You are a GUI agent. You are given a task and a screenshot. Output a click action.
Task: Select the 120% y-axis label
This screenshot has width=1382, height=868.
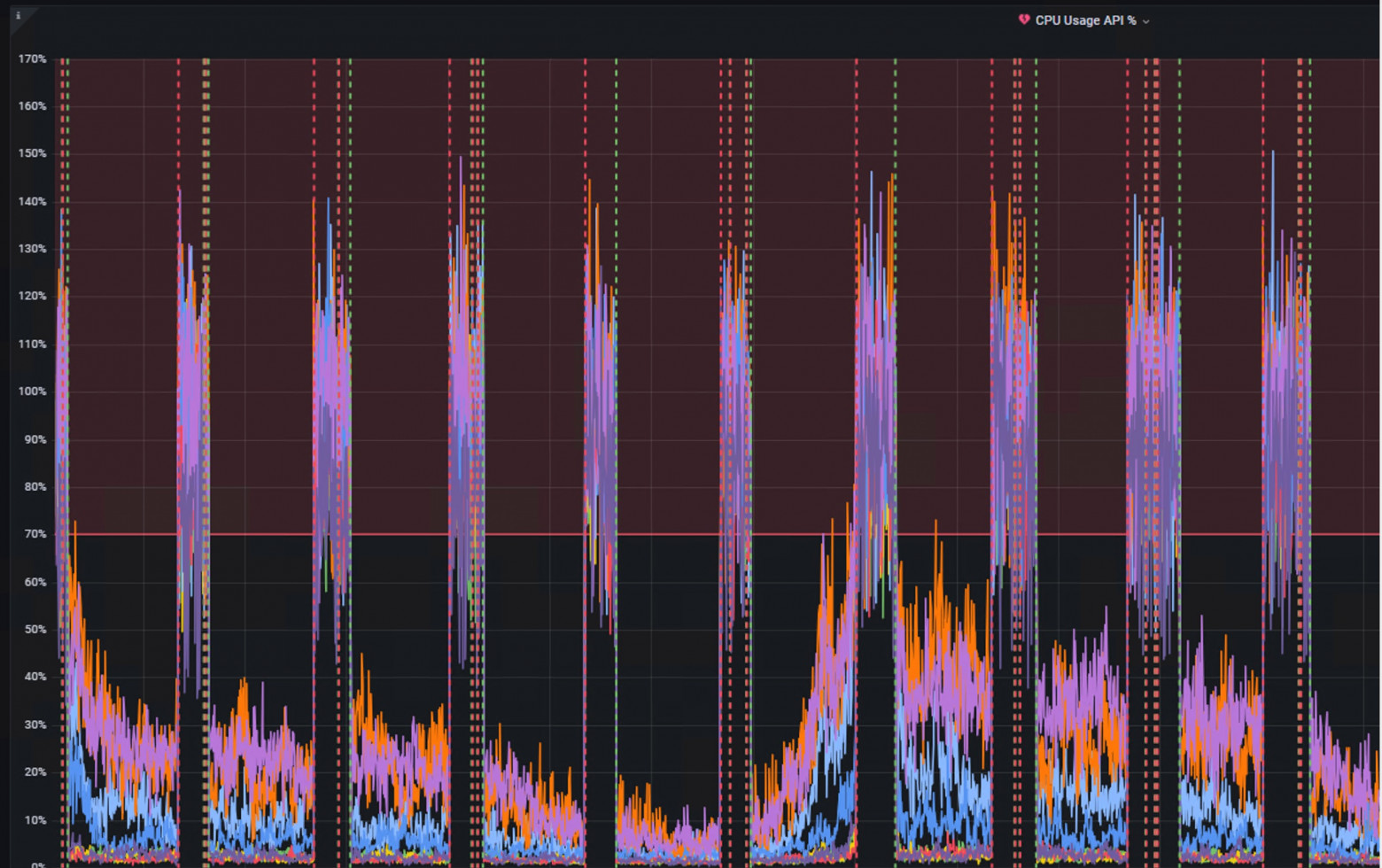(x=32, y=297)
